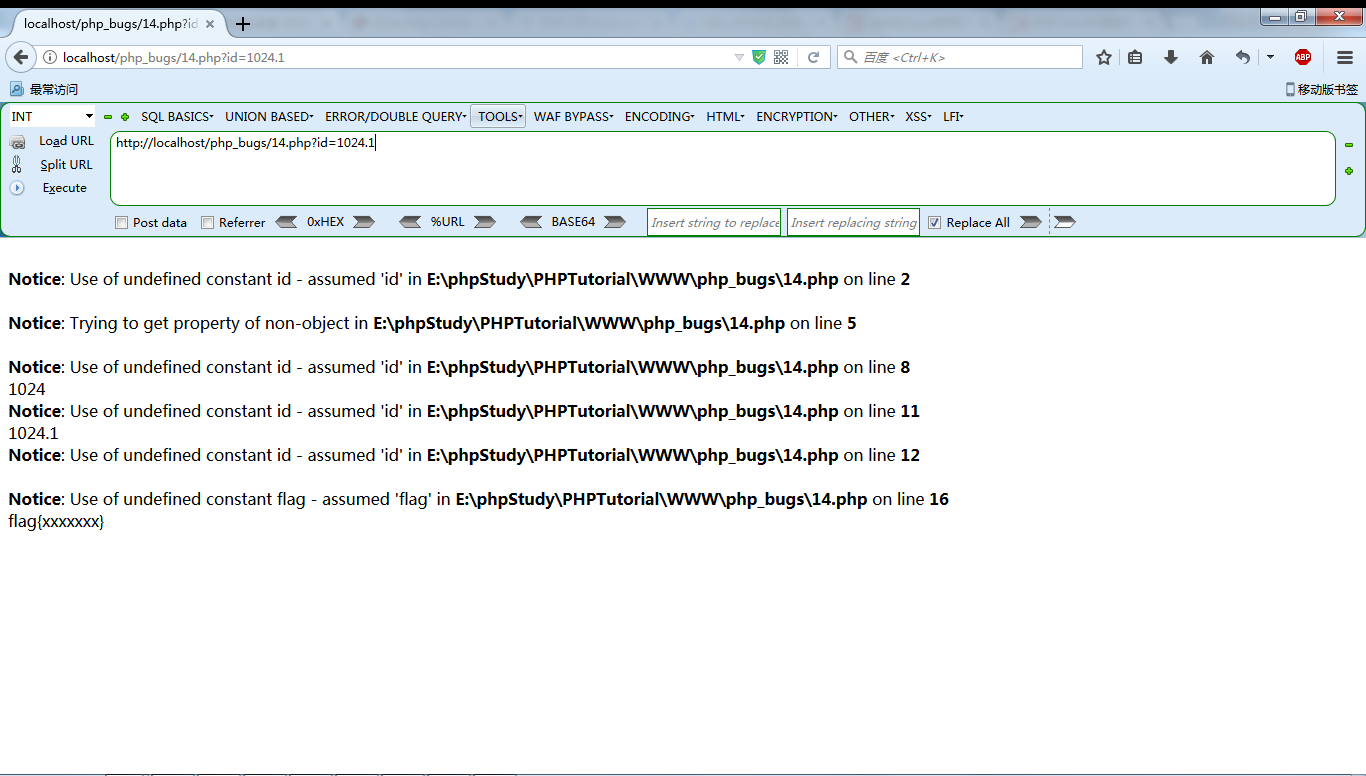The image size is (1366, 776).
Task: Click the white arrow right of dashed separator
Action: 1065,222
